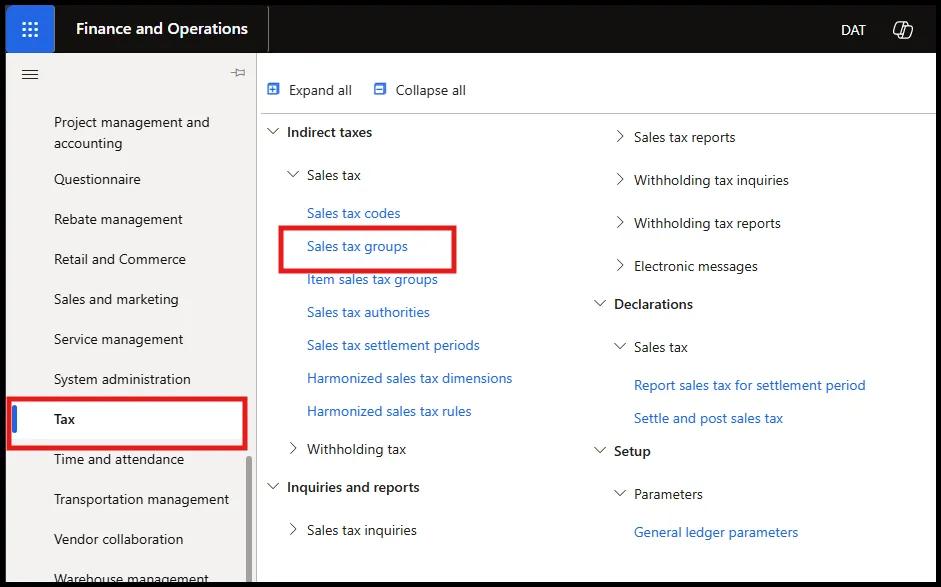Click Expand all label
The image size is (941, 587).
pyautogui.click(x=320, y=90)
